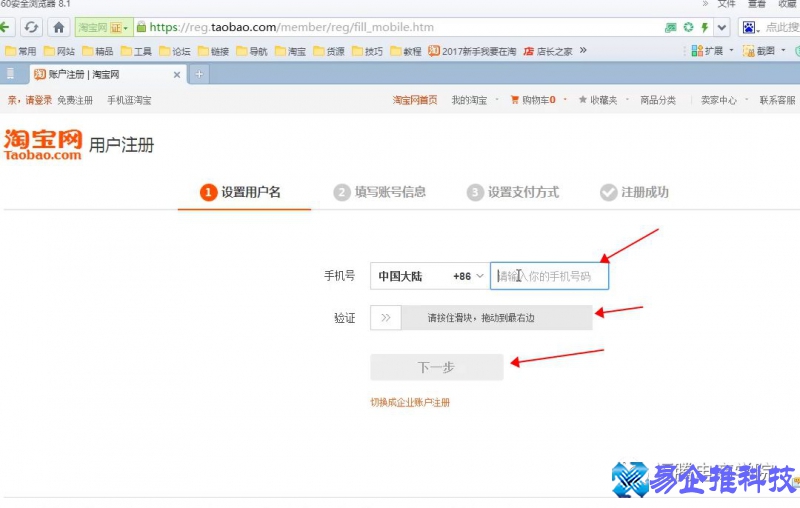Image resolution: width=800 pixels, height=508 pixels.
Task: Switch to the 账户注册 | 淘宝网 tab
Action: [x=107, y=74]
